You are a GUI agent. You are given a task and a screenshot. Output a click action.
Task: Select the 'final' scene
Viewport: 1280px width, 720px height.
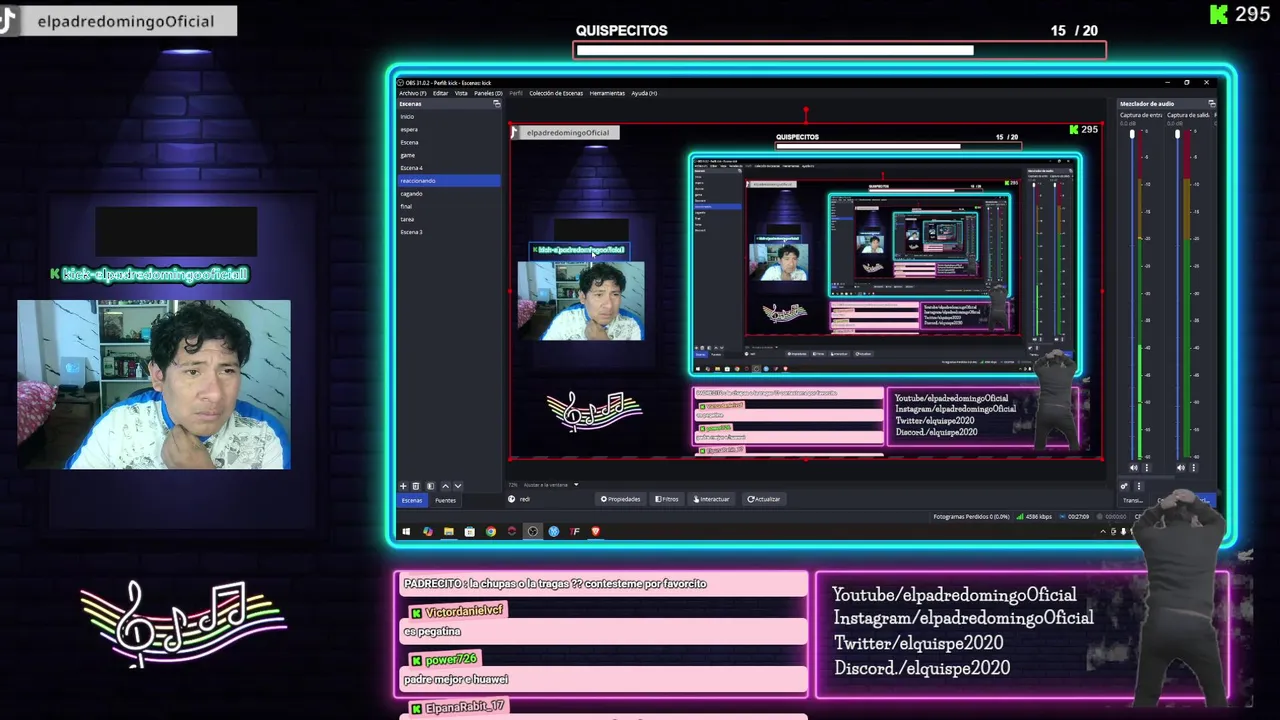[x=448, y=206]
